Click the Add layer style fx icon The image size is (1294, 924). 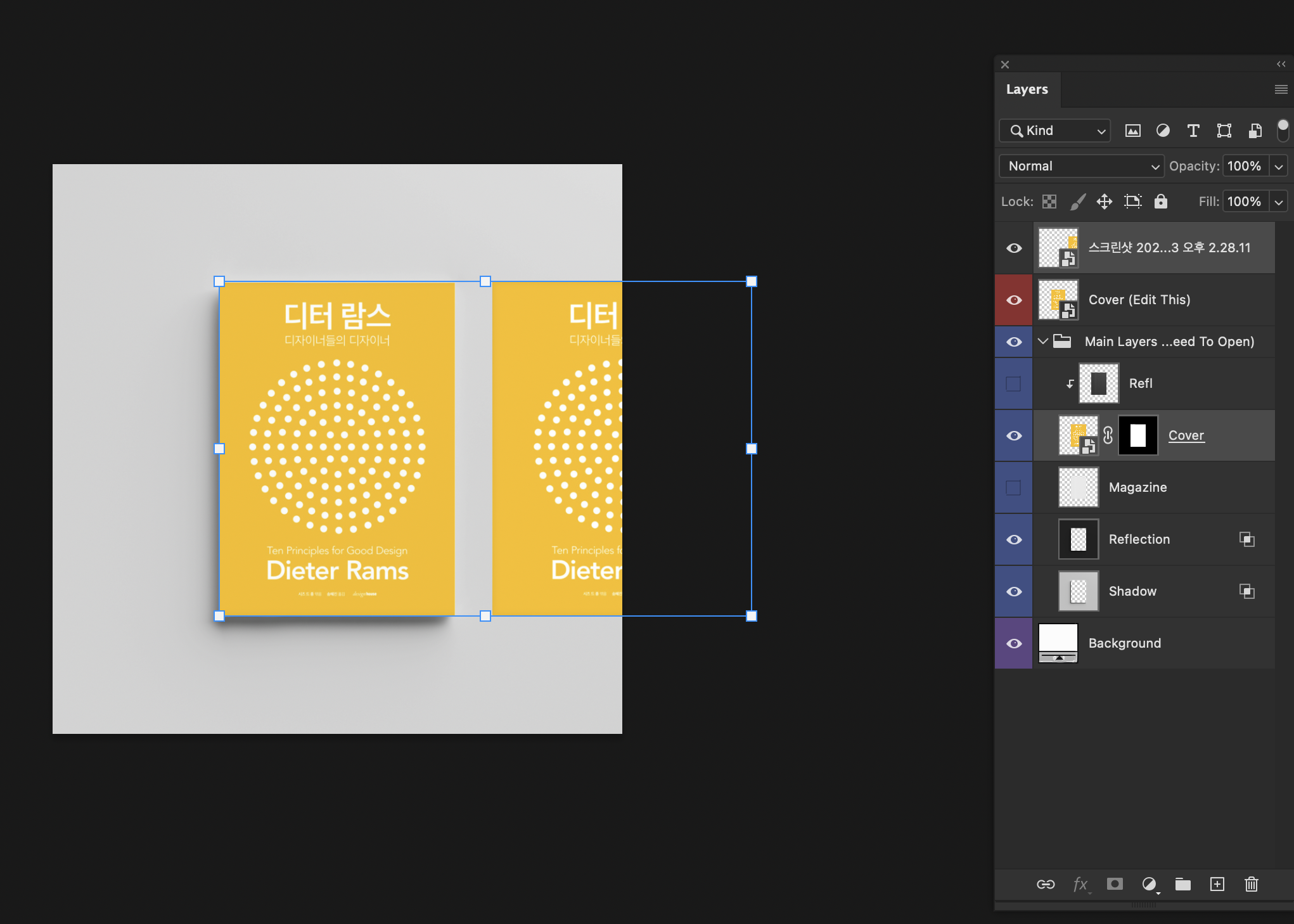[1080, 884]
